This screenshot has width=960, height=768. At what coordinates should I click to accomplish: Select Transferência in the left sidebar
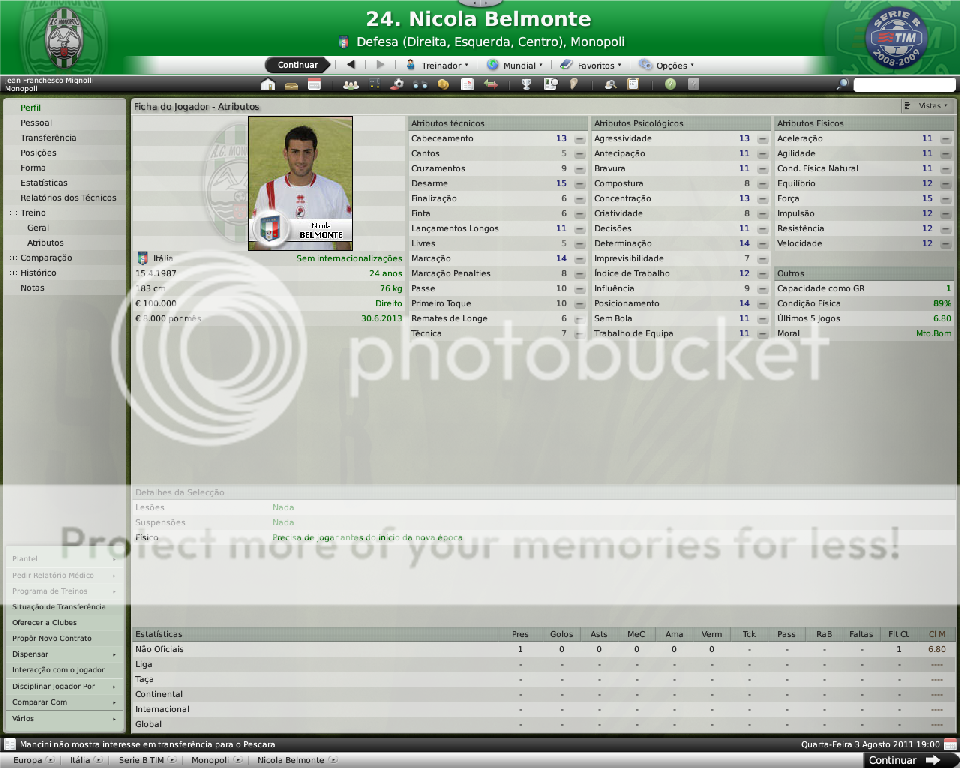(x=48, y=138)
